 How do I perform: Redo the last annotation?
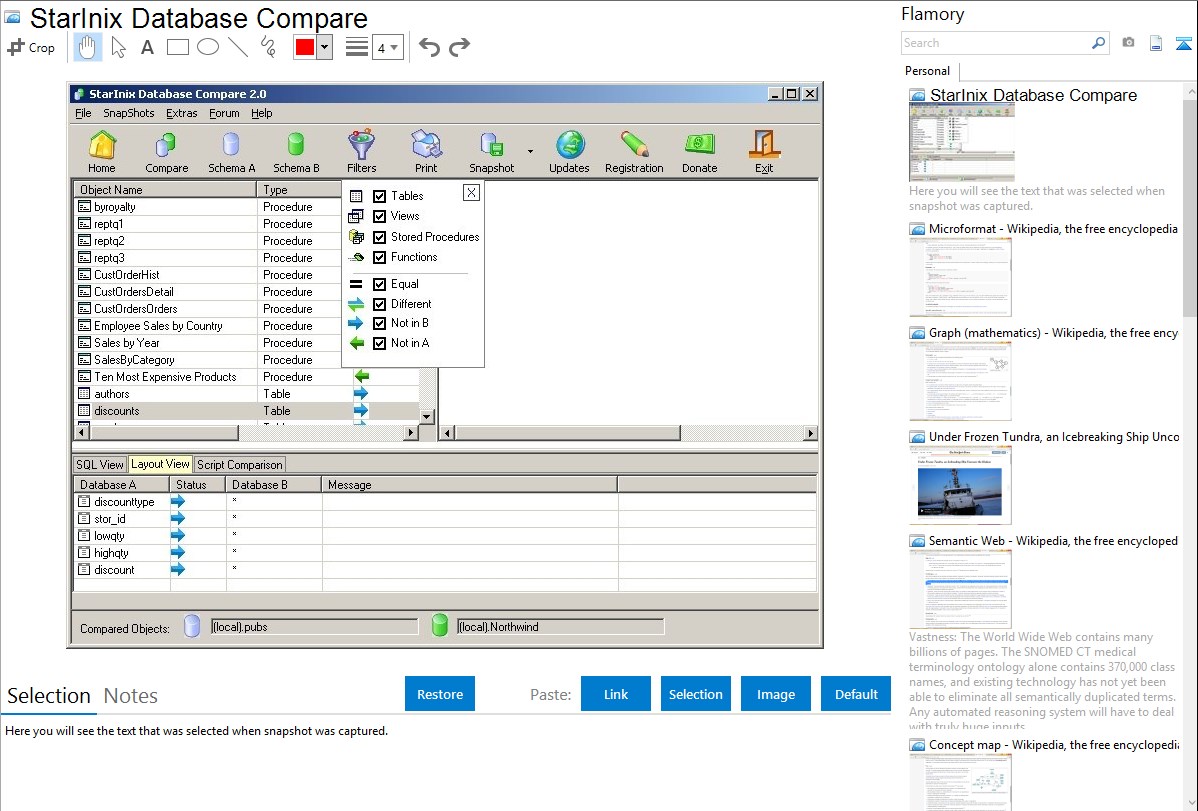[459, 47]
